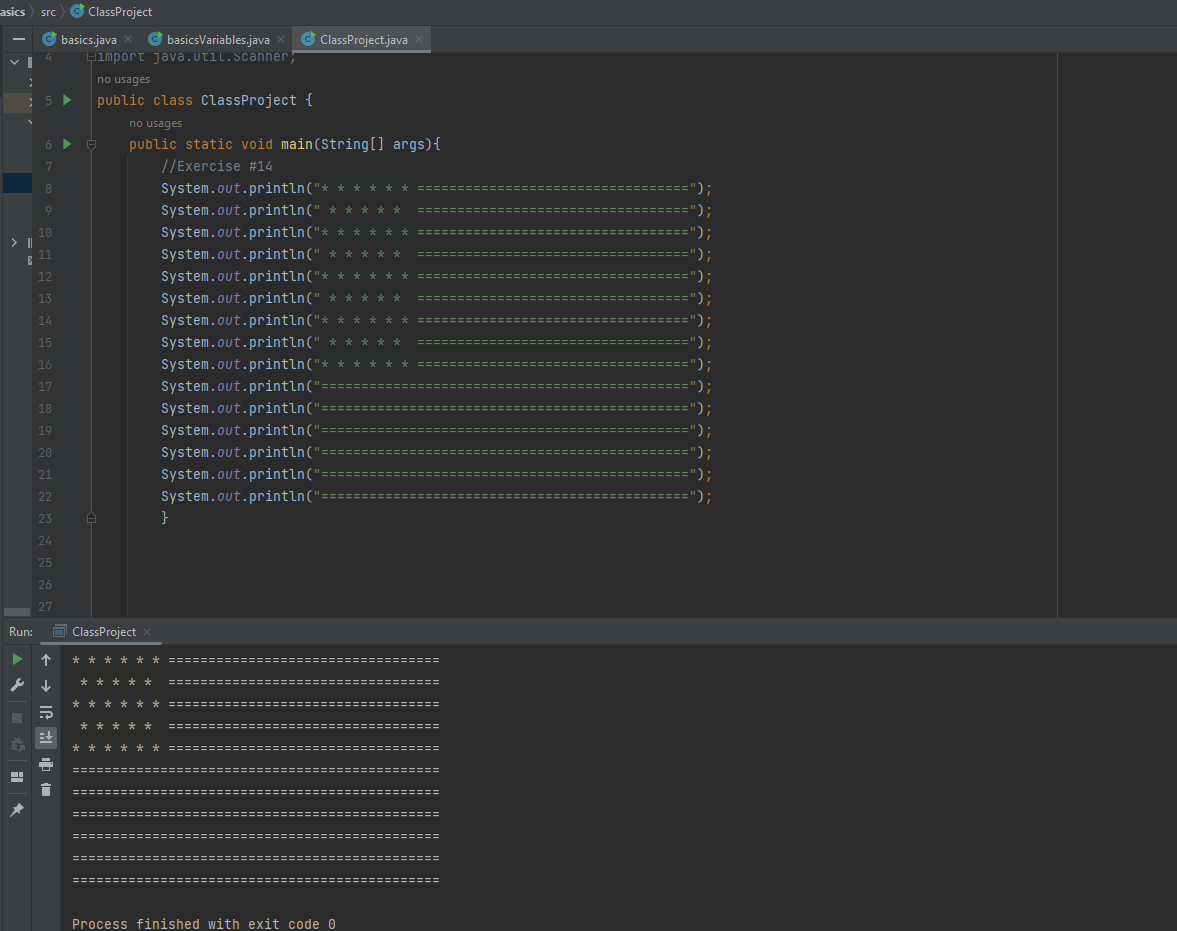Click the Run tab console icon
Image resolution: width=1177 pixels, height=931 pixels.
pyautogui.click(x=60, y=631)
